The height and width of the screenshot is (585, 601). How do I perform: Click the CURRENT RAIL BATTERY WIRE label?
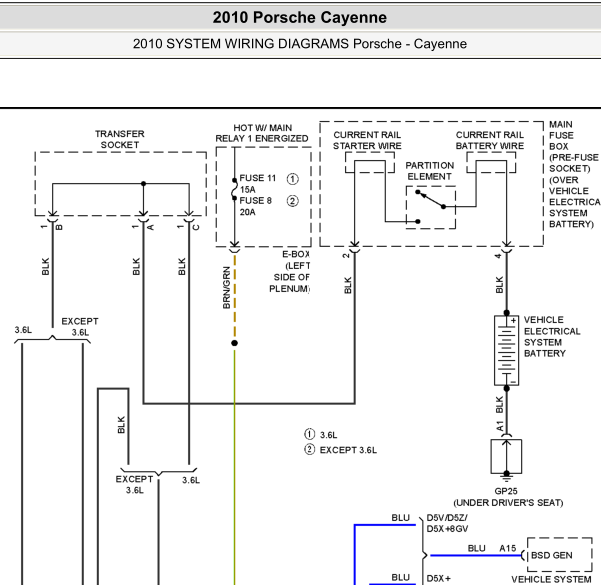(x=490, y=140)
